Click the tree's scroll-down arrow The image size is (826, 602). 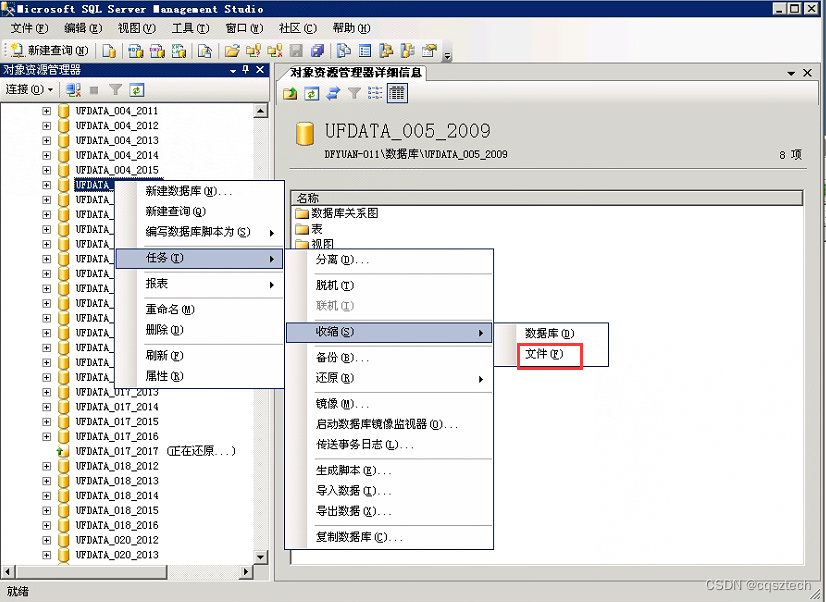pyautogui.click(x=261, y=557)
